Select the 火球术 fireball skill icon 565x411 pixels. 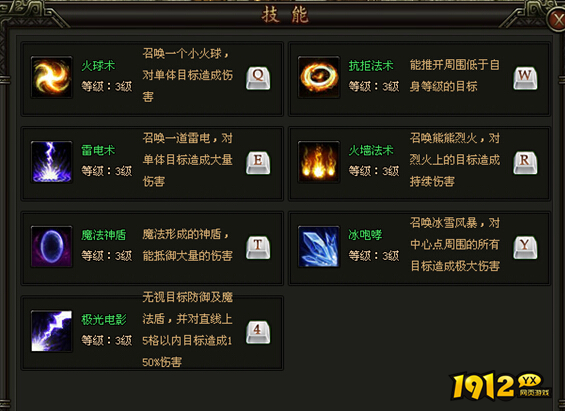(52, 77)
